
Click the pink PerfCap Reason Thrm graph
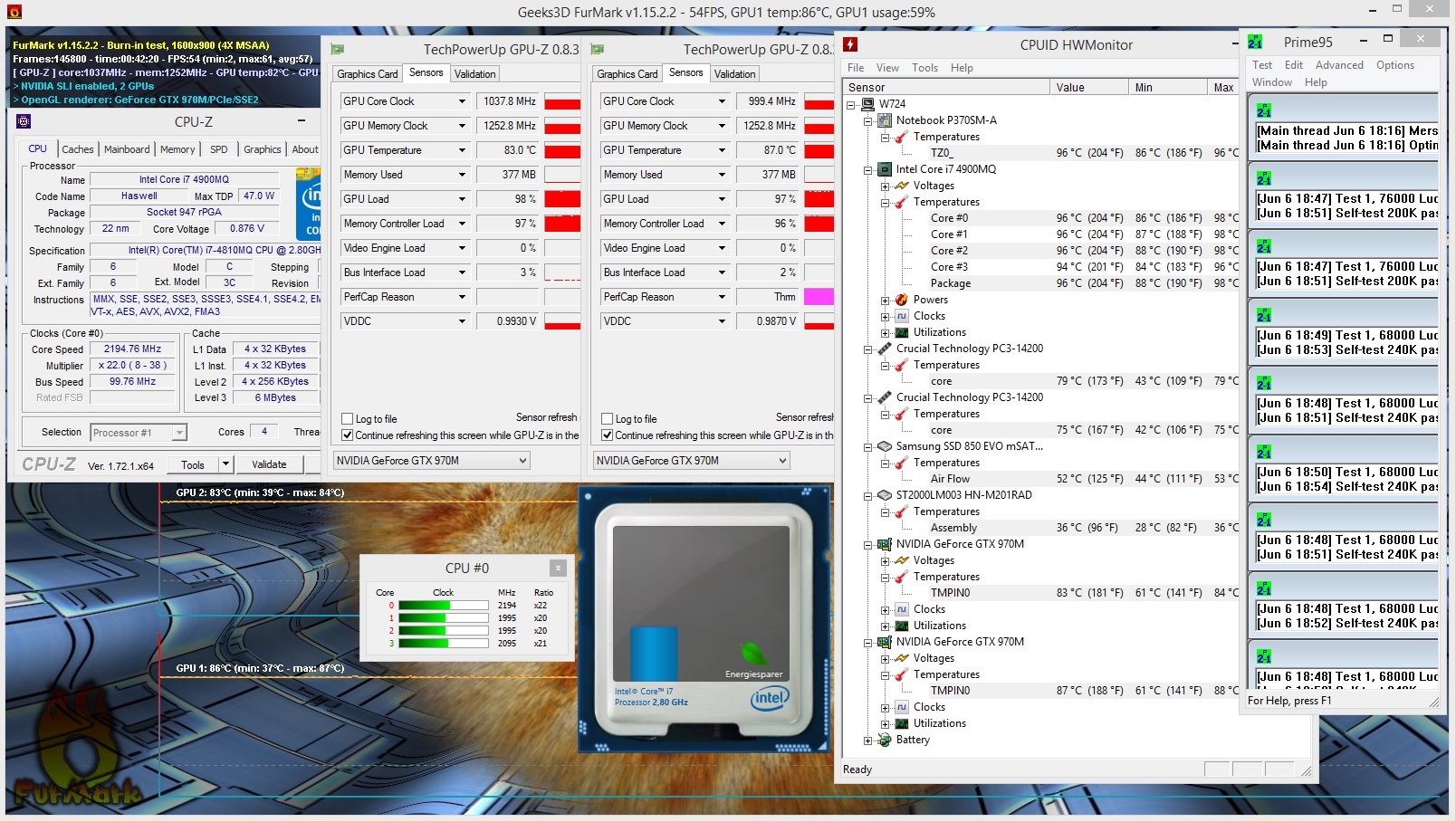819,297
